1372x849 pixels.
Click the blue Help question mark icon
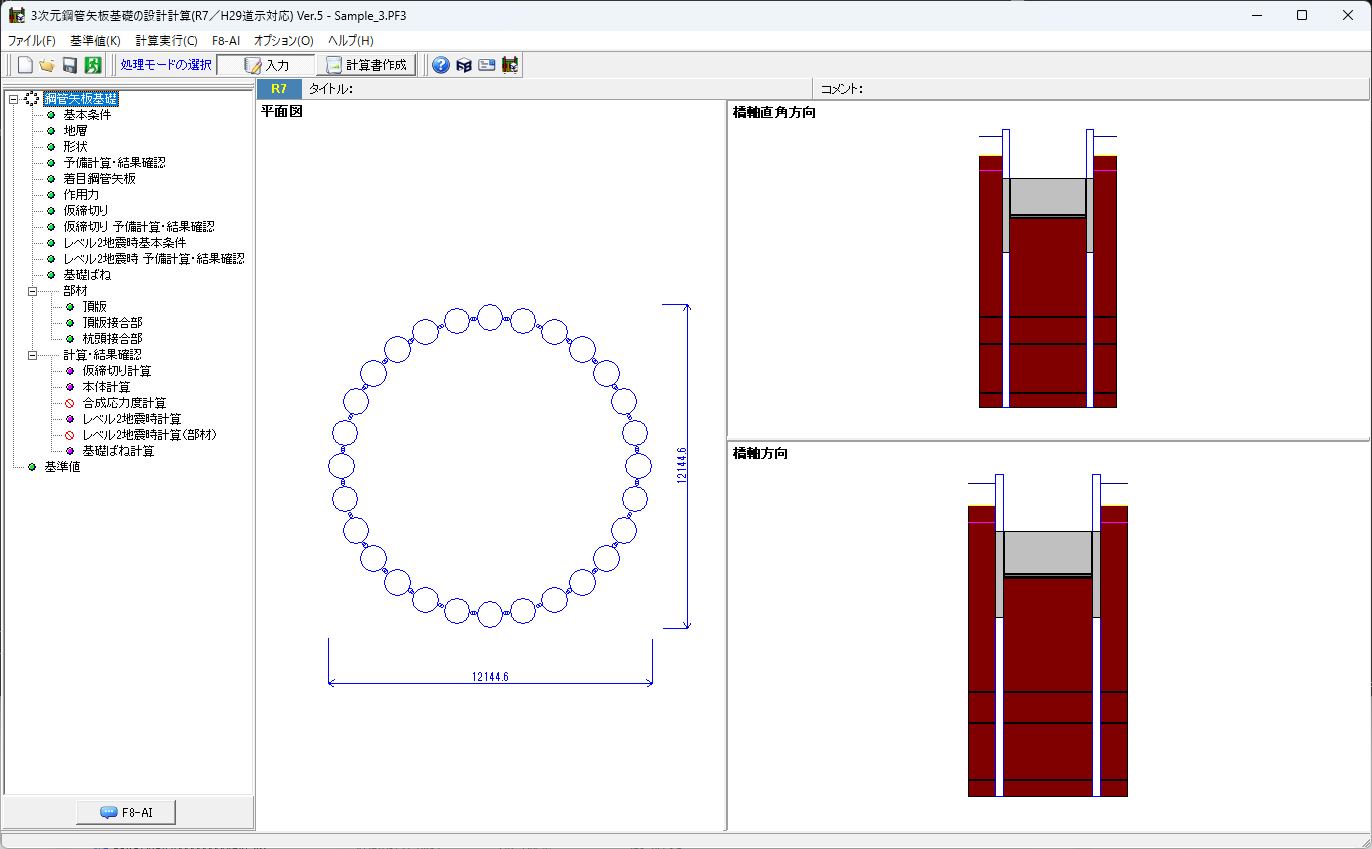440,65
